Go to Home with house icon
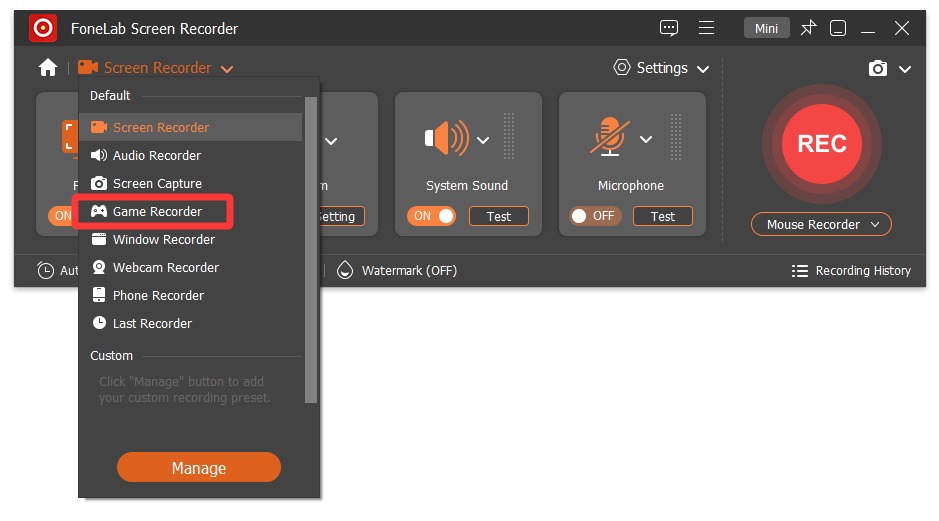Viewport: 939px width, 521px height. (48, 68)
